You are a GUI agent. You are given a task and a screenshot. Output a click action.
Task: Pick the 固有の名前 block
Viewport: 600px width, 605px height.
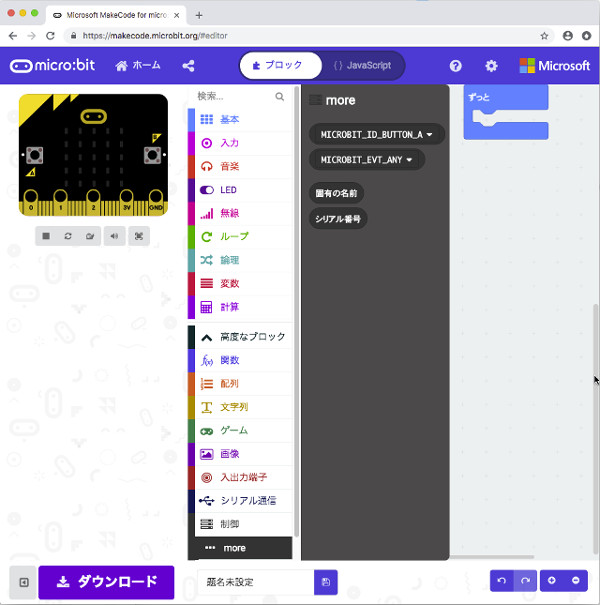click(x=336, y=193)
